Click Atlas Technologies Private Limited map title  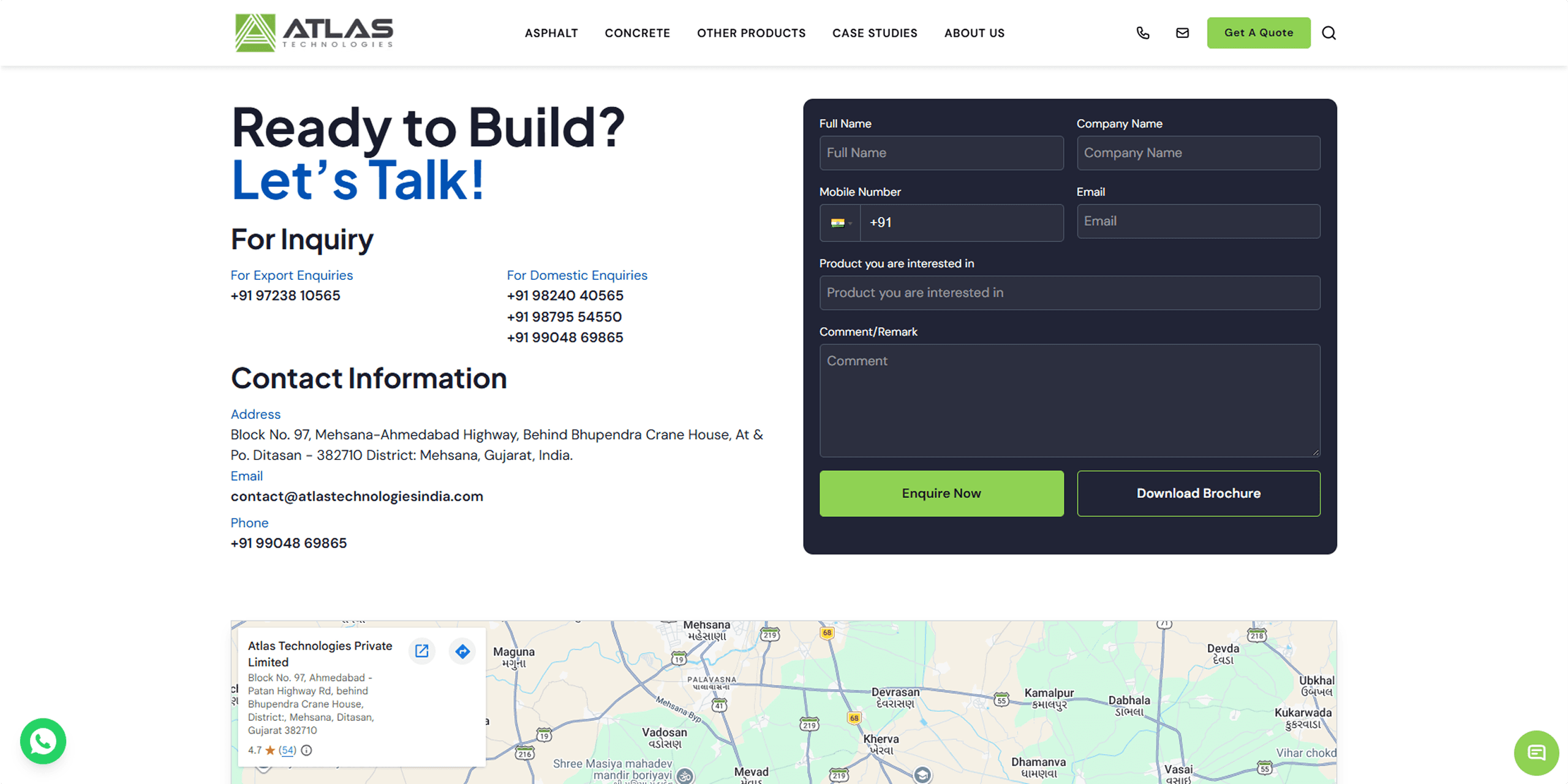click(320, 654)
